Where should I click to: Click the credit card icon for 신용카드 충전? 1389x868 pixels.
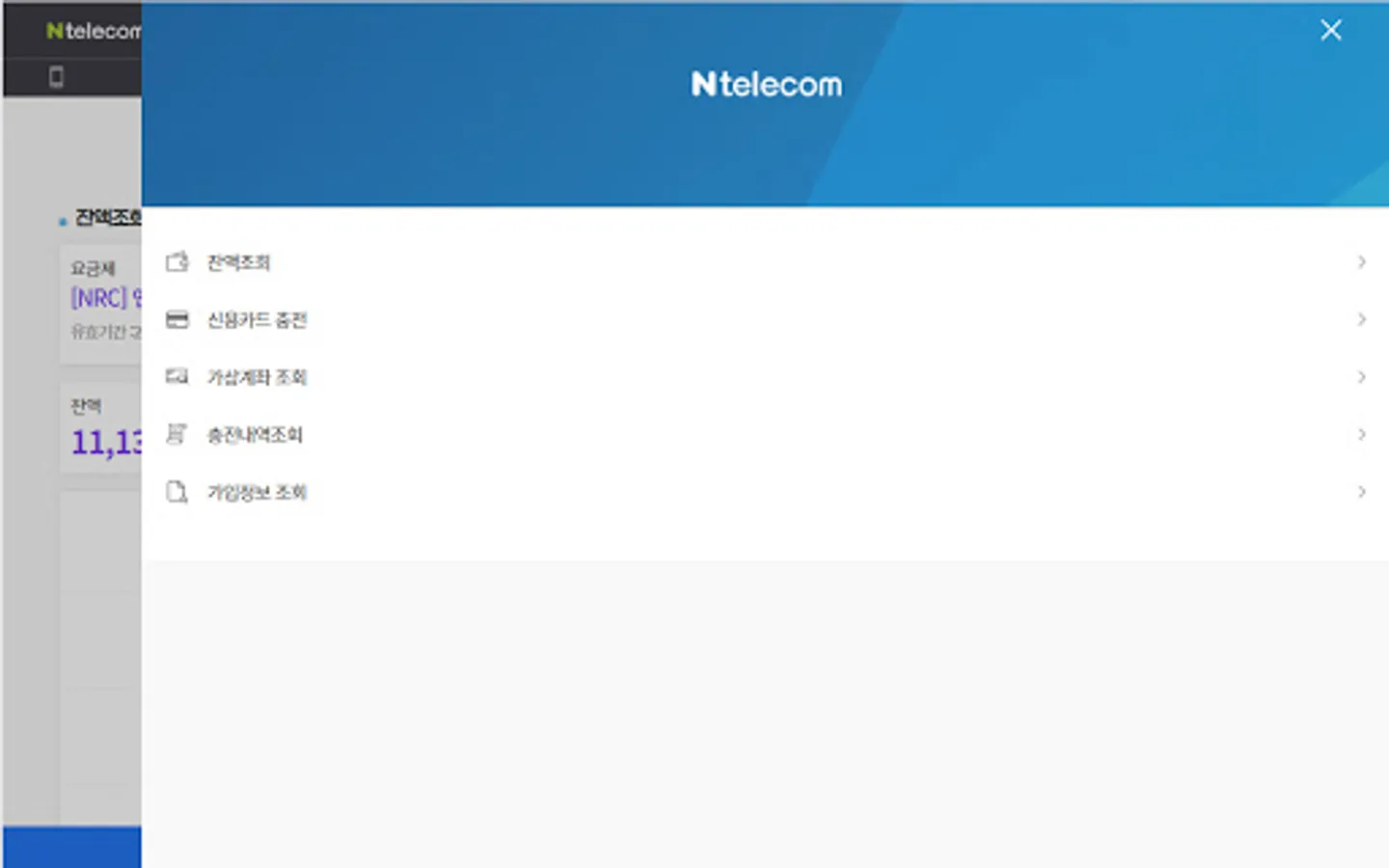(x=177, y=319)
